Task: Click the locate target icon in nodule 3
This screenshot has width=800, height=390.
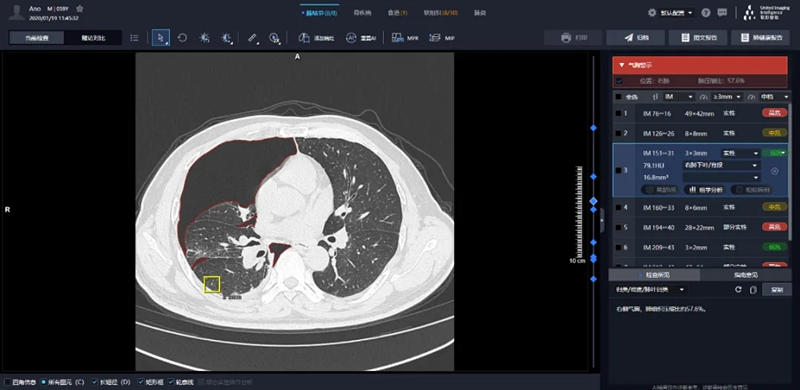Action: [x=774, y=172]
